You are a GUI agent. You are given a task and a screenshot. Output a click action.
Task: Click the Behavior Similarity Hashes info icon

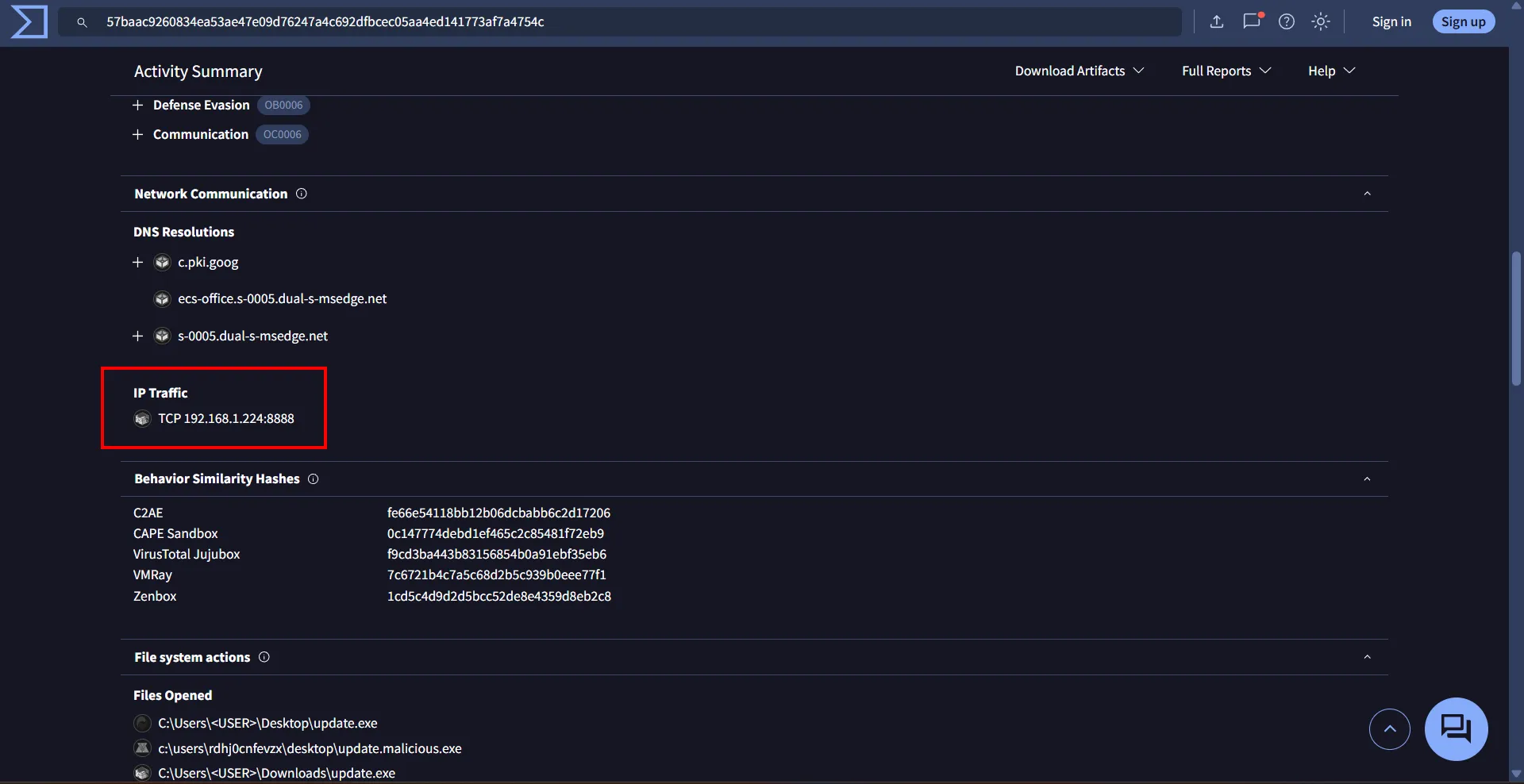pos(314,479)
